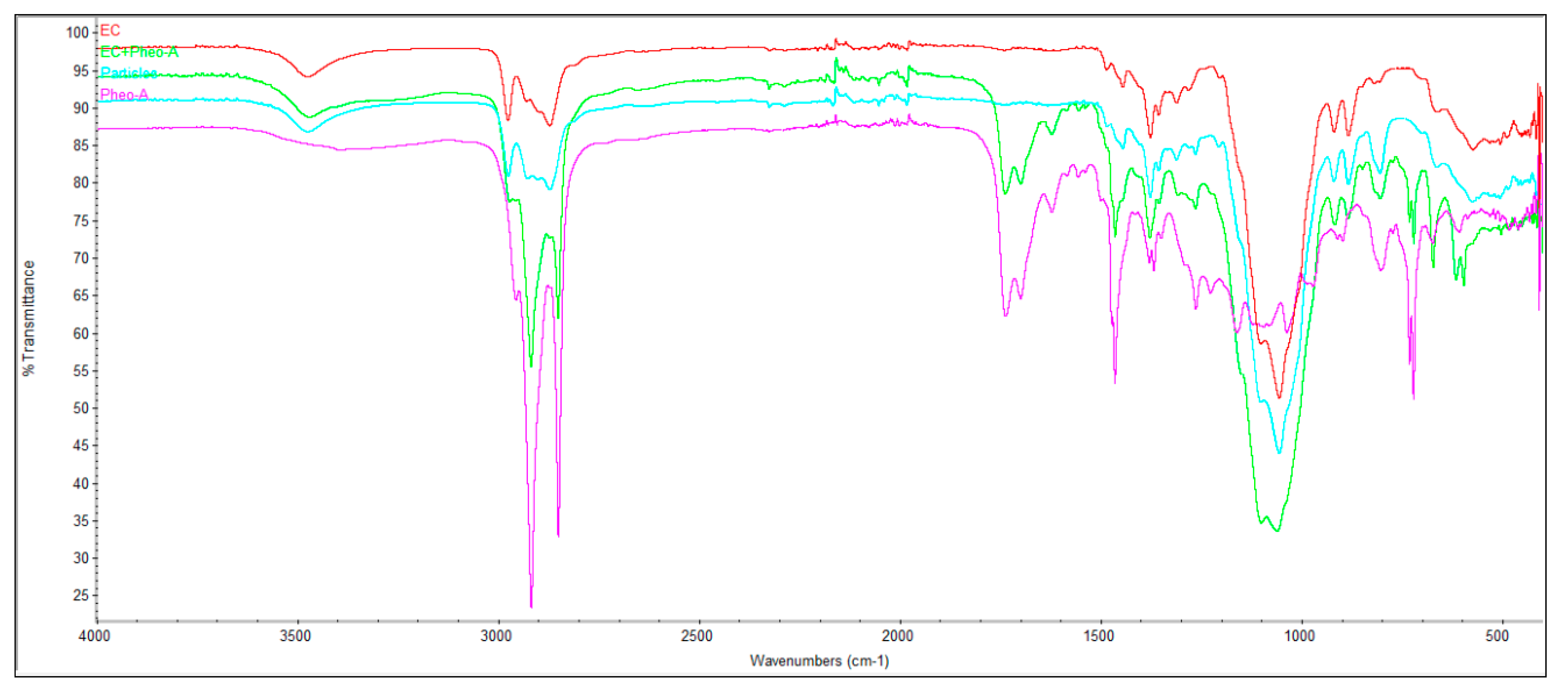Click the lowest green trough near 1000 wavenumbers

1277,531
